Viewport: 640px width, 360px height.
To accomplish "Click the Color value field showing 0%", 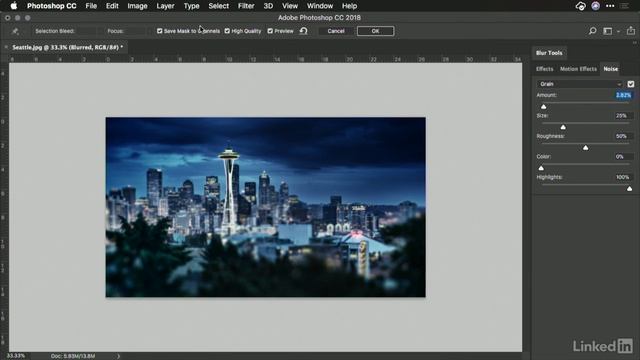I will tap(624, 157).
